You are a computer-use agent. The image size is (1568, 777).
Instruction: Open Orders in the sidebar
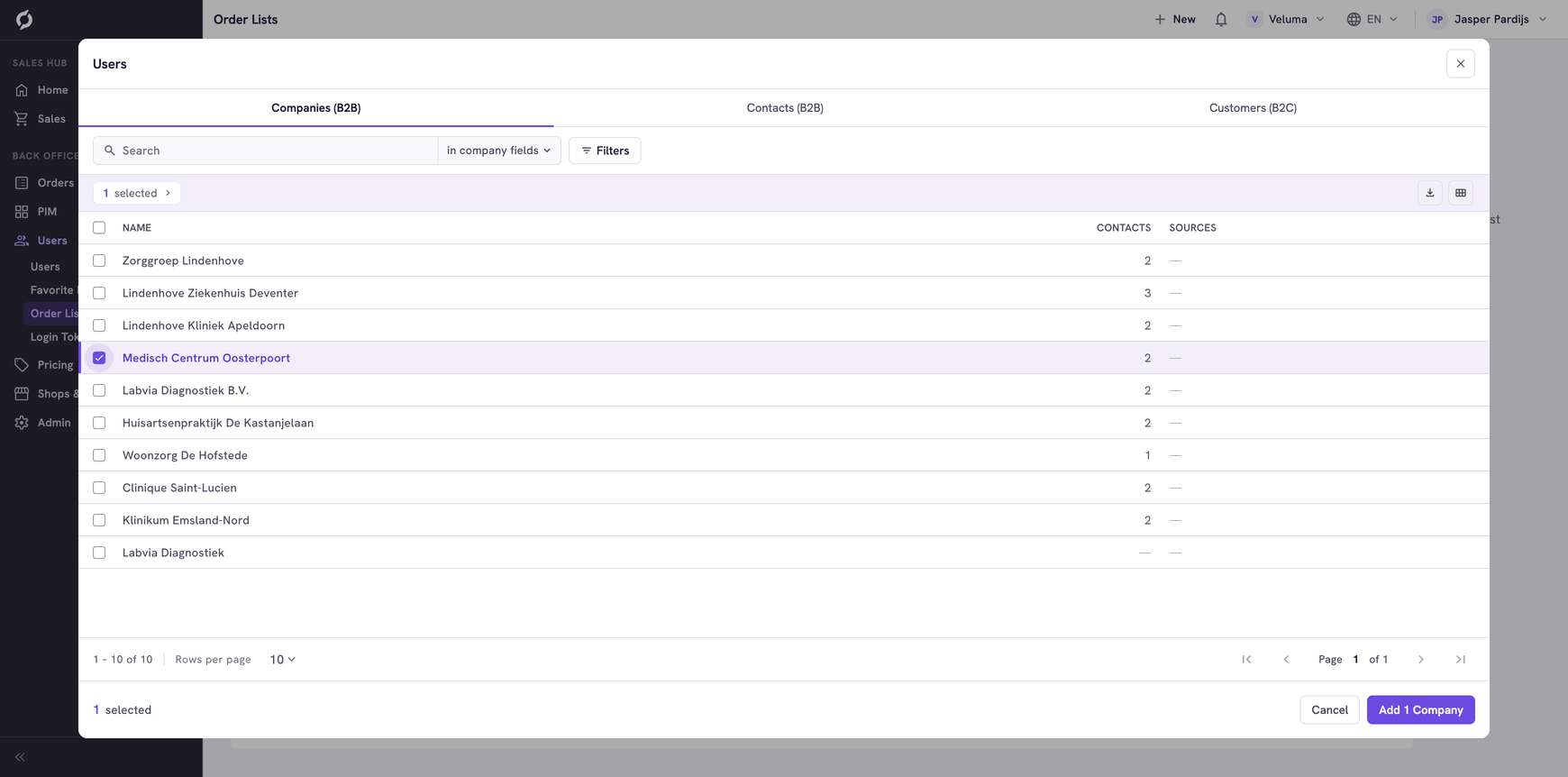click(x=44, y=183)
